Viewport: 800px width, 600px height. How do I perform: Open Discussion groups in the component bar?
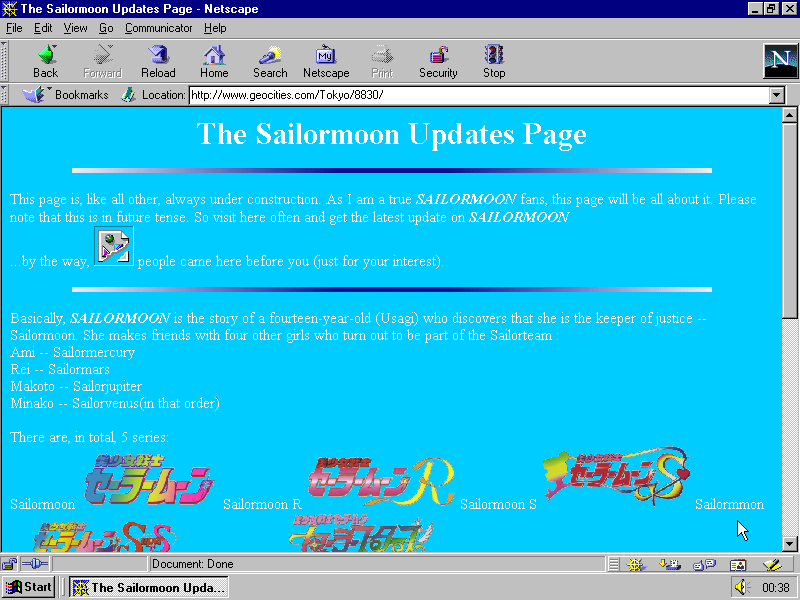(705, 564)
